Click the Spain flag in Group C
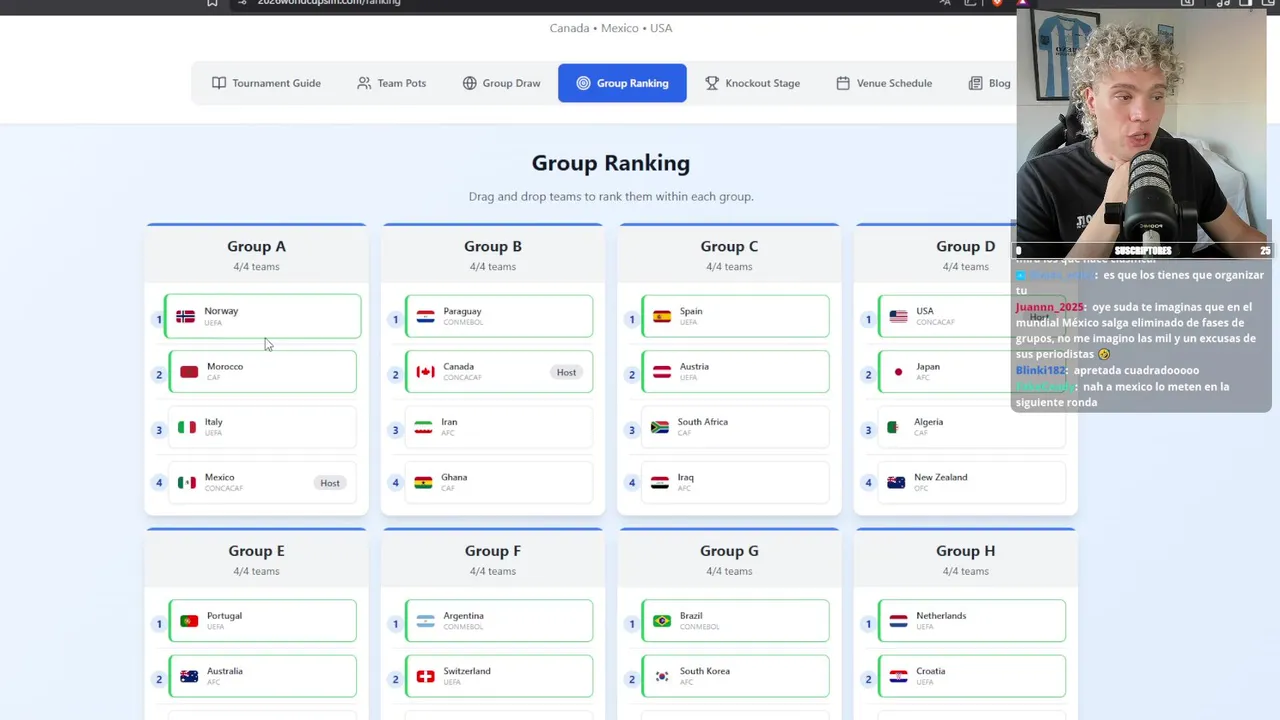This screenshot has height=720, width=1280. 661,316
